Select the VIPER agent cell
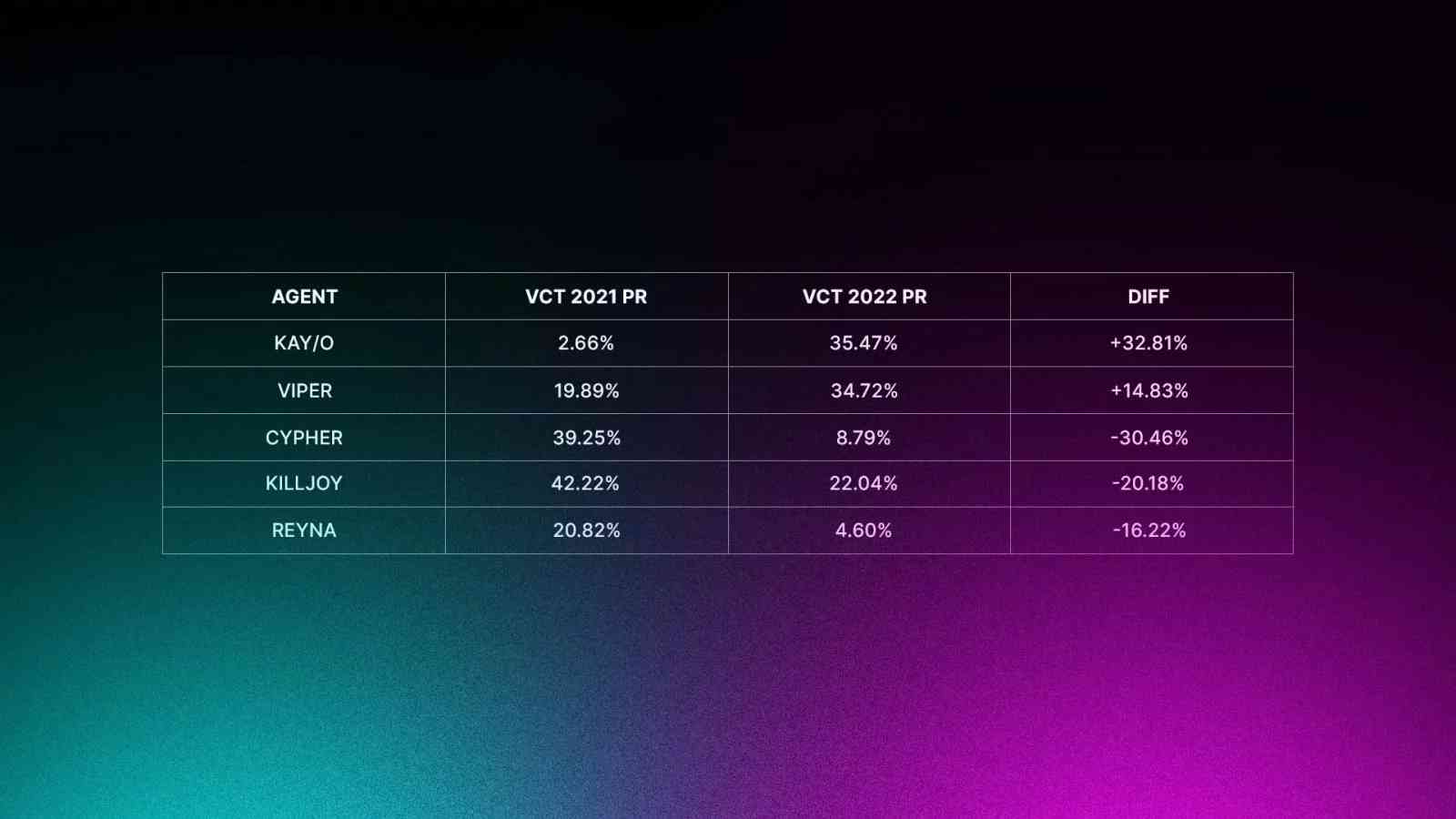Screen dimensions: 1456x819 click(x=304, y=390)
